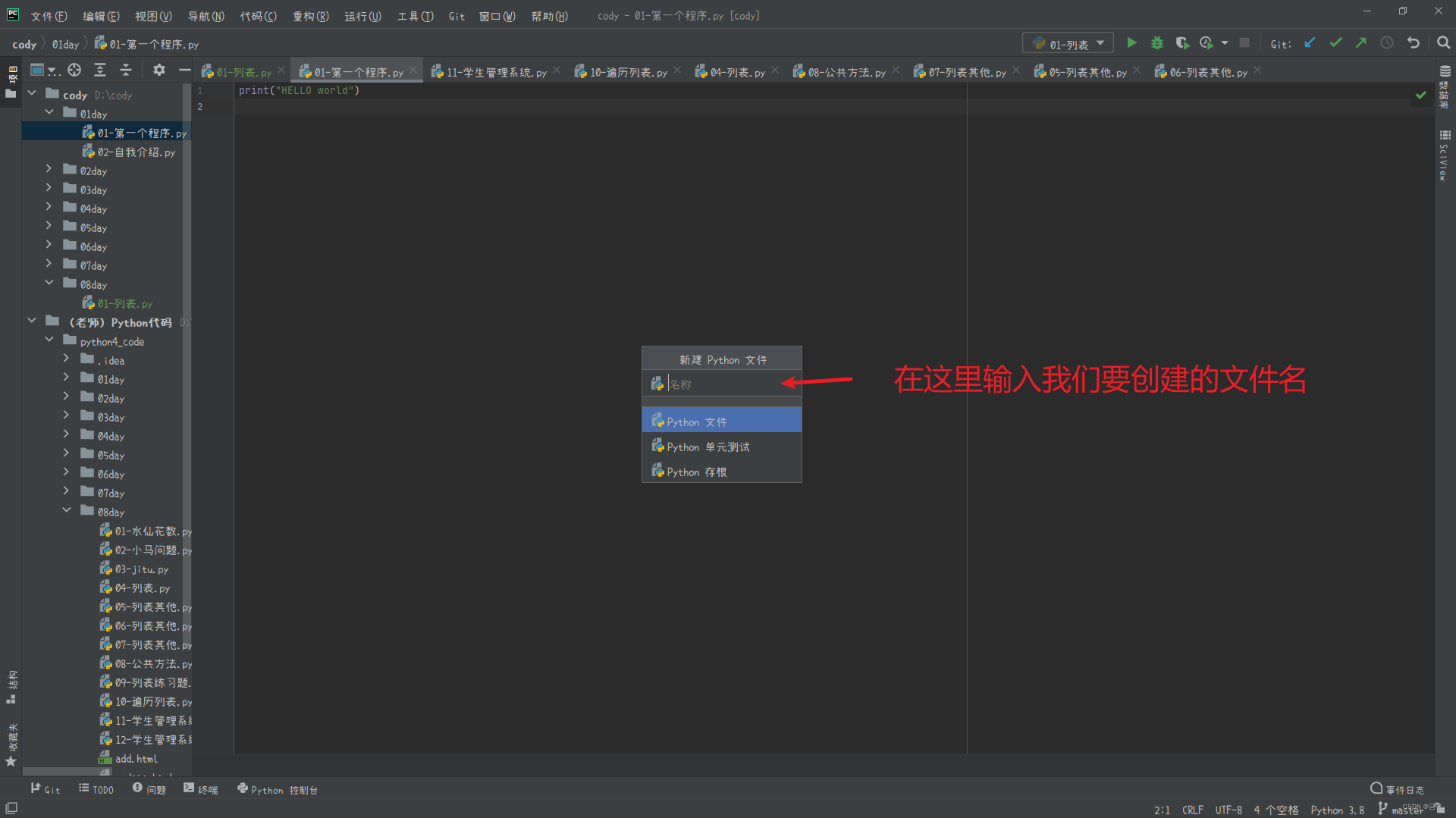The image size is (1456, 818).
Task: Open project panel settings gear
Action: (158, 71)
